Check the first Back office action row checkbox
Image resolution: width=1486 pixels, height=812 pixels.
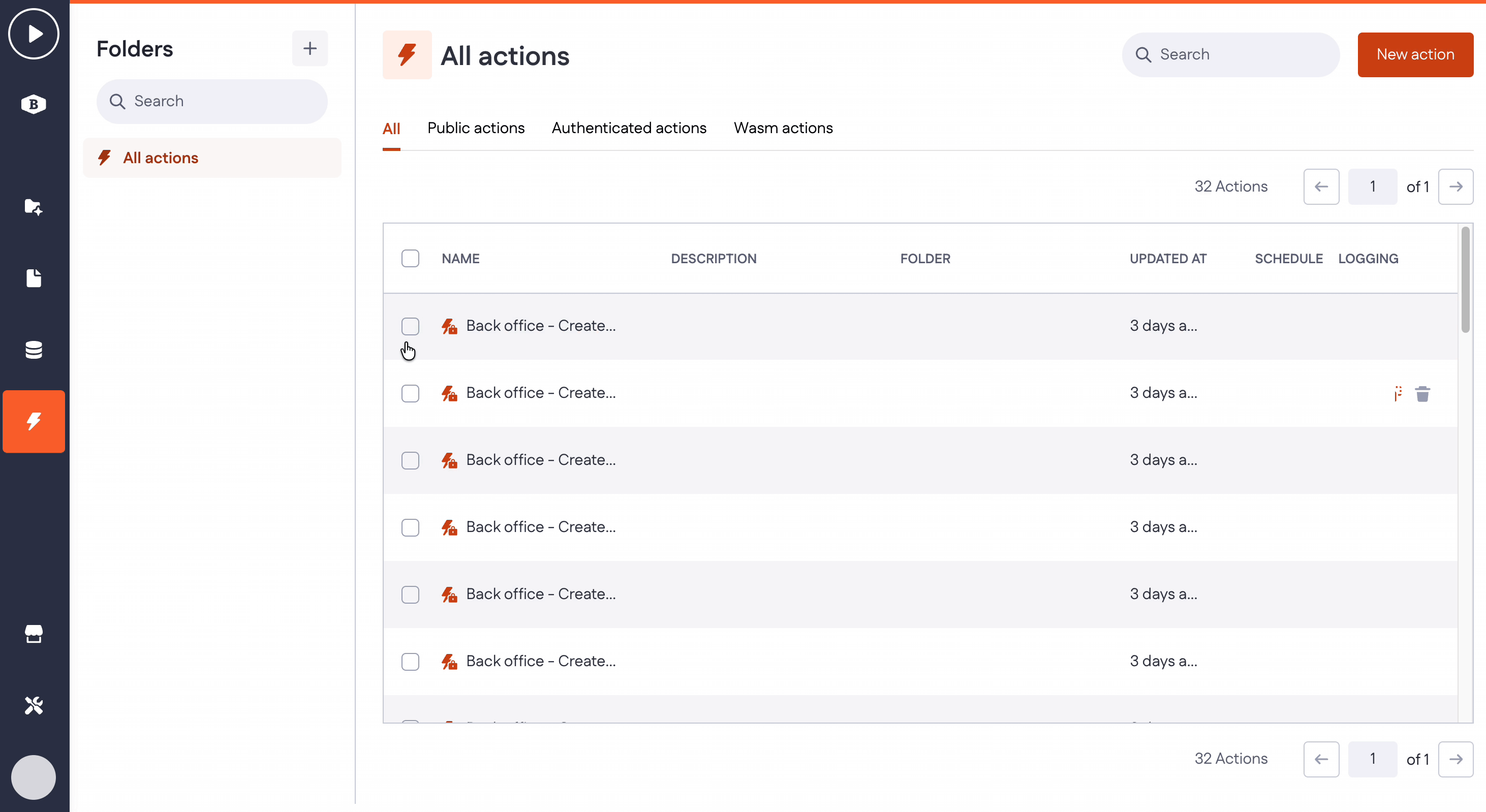[410, 326]
